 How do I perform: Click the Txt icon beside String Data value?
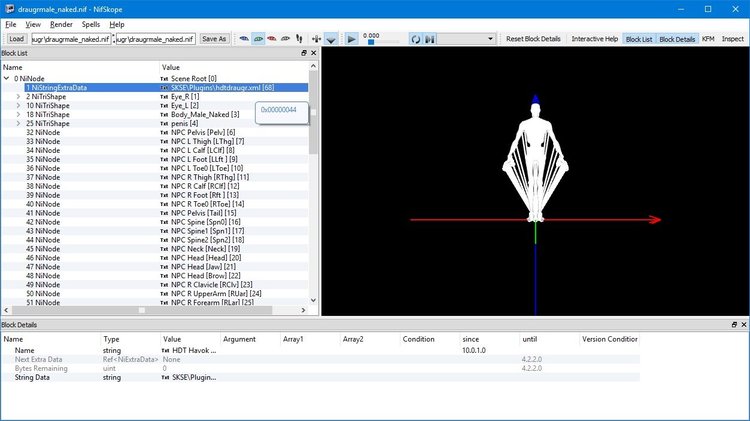tap(165, 377)
